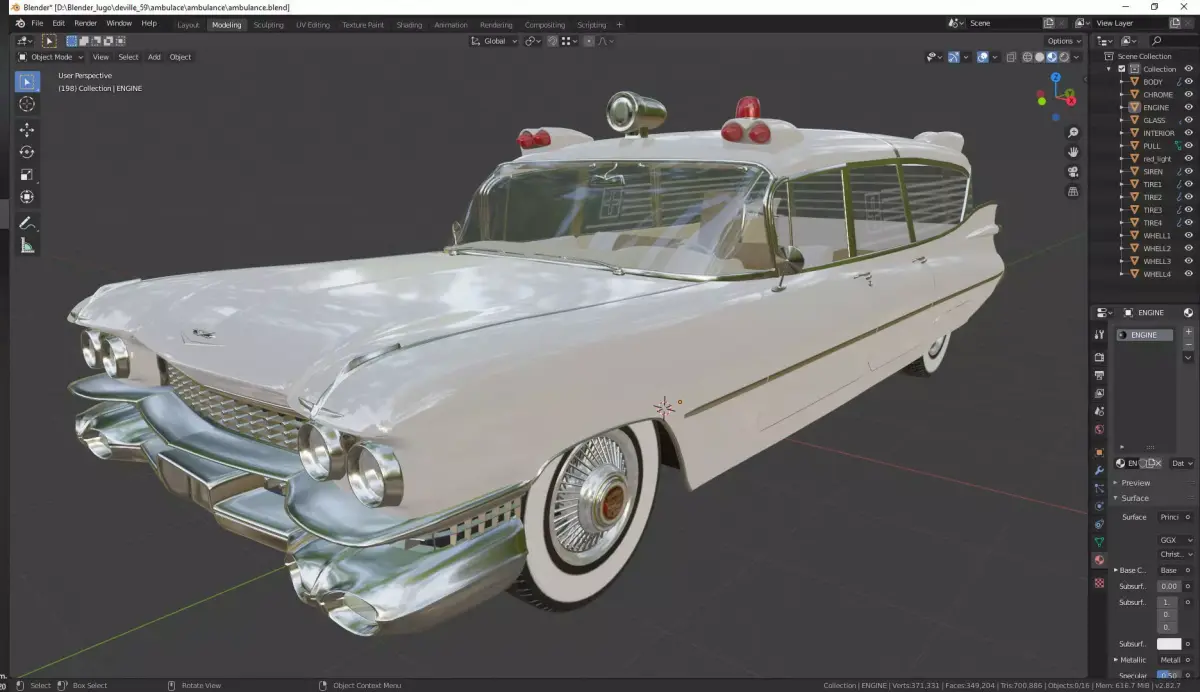This screenshot has width=1200, height=692.
Task: Select the Scale tool
Action: (x=27, y=174)
